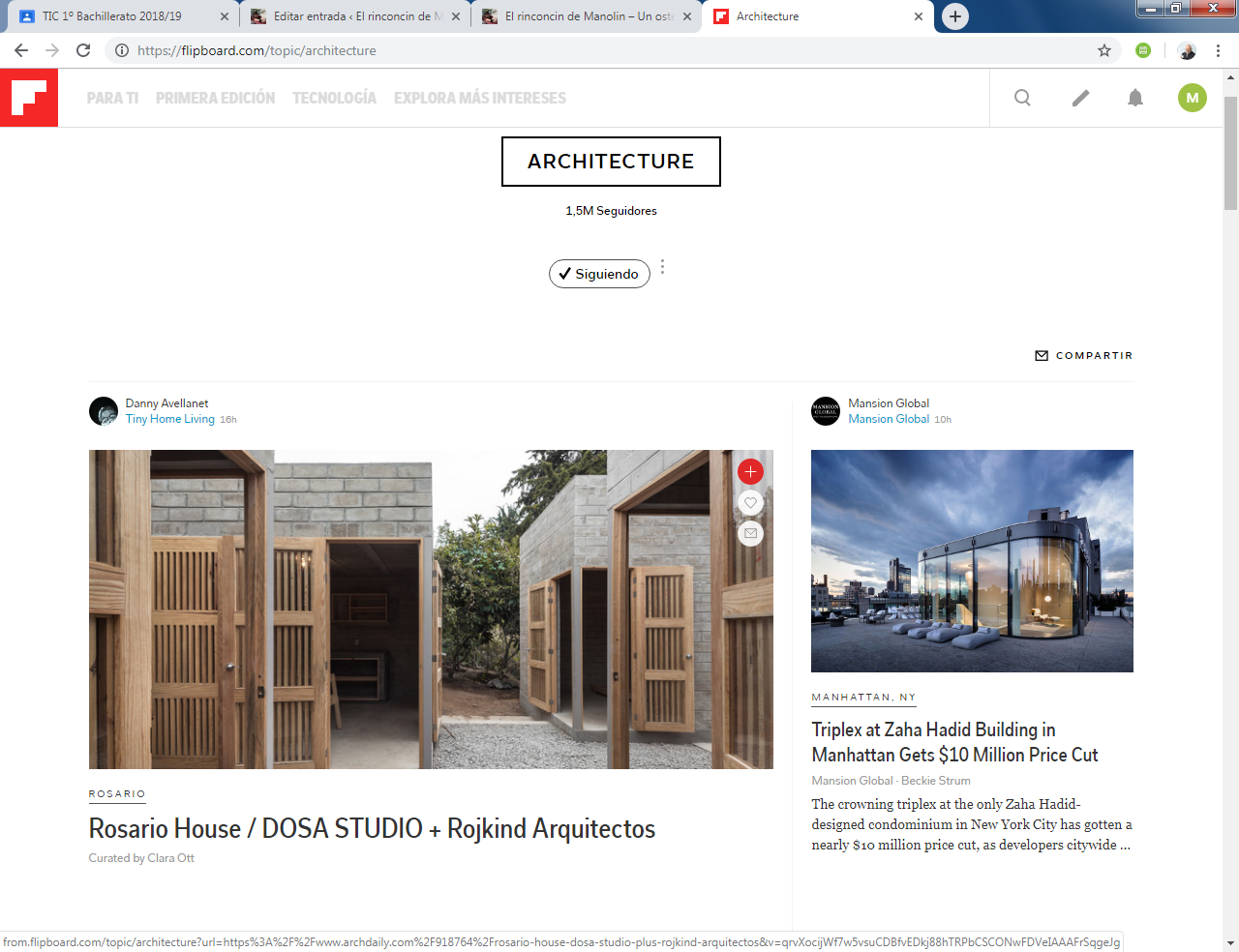Open the Tiny Home Living magazine link
This screenshot has width=1239, height=952.
point(170,419)
